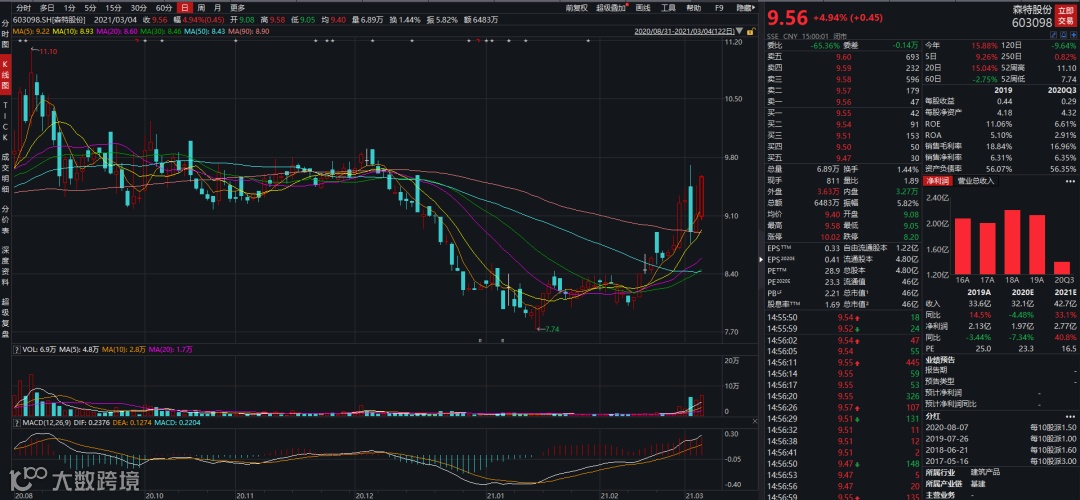Viewport: 1080px width, 500px height.
Task: Click the 18A bar in the profit chart
Action: tap(1012, 244)
